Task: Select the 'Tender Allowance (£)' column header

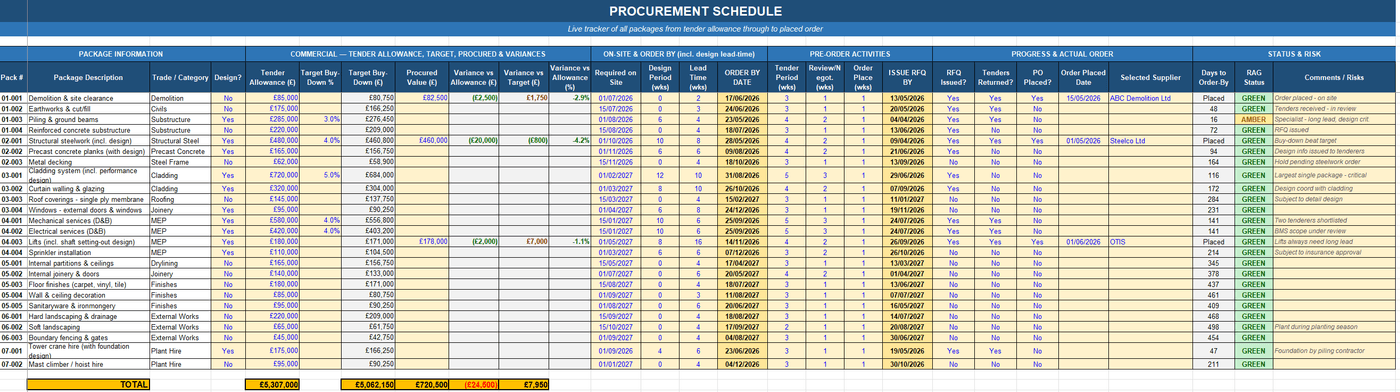Action: pyautogui.click(x=272, y=77)
